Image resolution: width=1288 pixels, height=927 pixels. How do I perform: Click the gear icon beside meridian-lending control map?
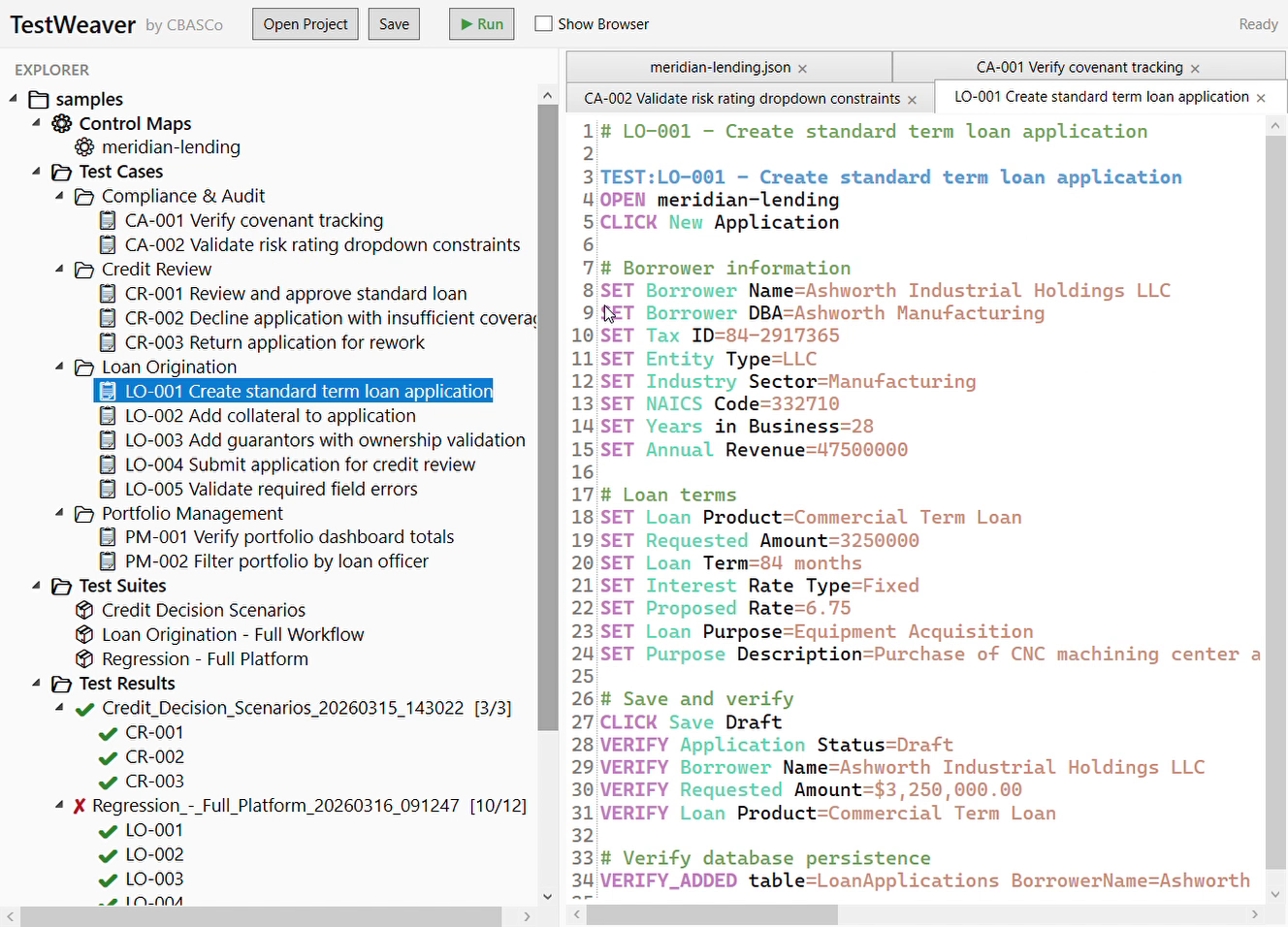(83, 146)
